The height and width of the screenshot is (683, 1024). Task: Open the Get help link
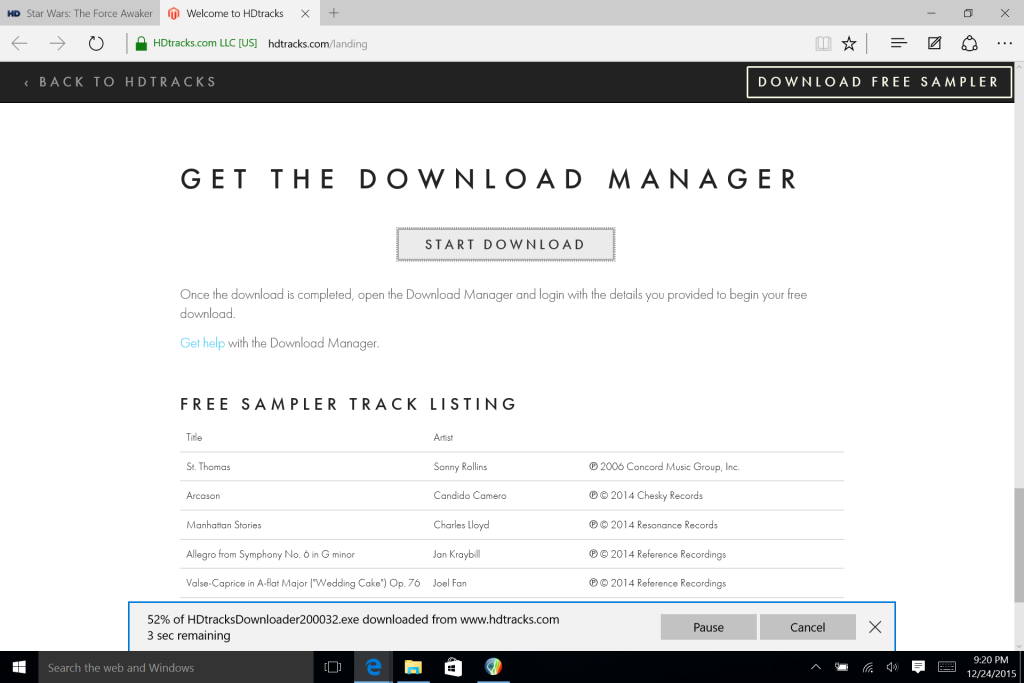202,343
